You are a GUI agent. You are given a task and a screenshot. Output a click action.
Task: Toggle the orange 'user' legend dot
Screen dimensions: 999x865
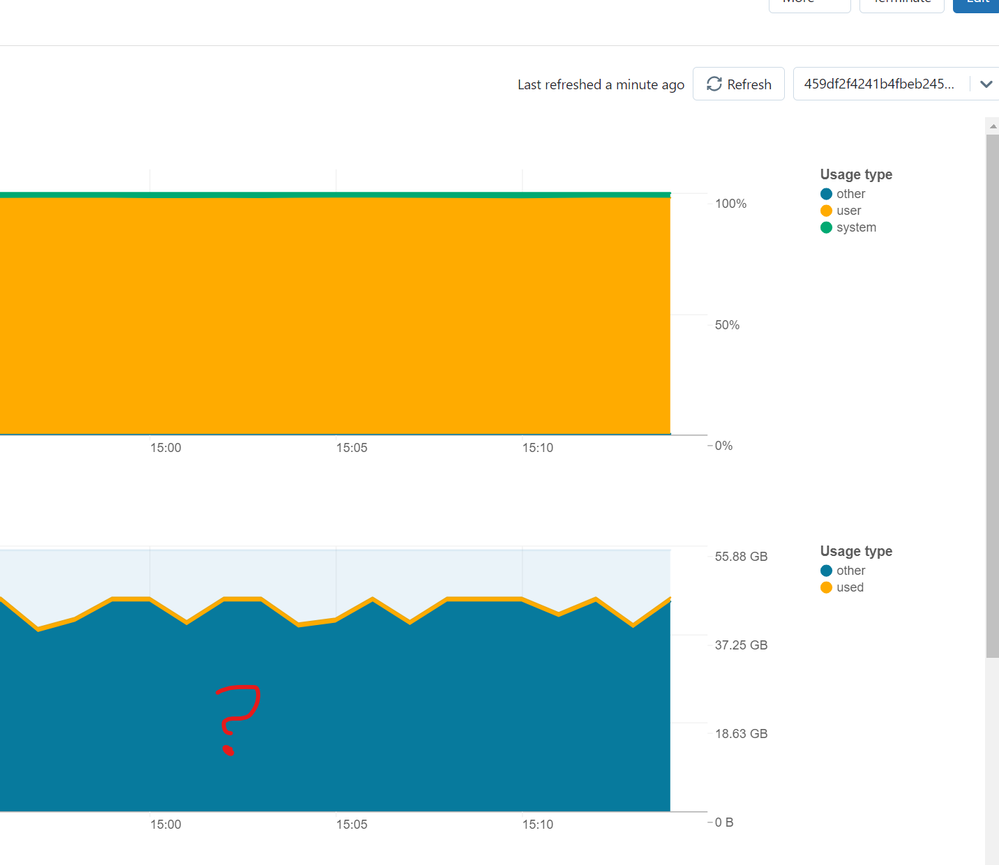826,211
